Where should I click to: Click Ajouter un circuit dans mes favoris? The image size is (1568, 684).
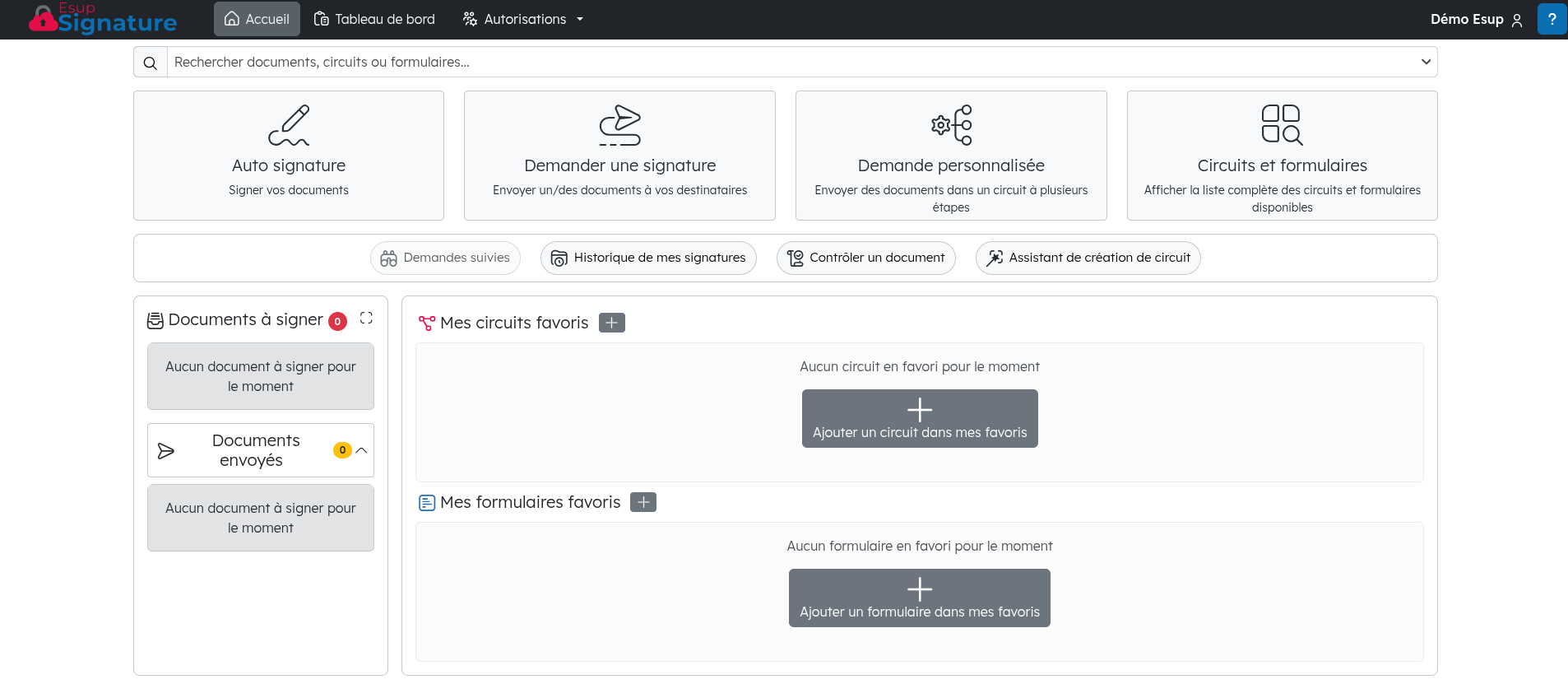920,418
